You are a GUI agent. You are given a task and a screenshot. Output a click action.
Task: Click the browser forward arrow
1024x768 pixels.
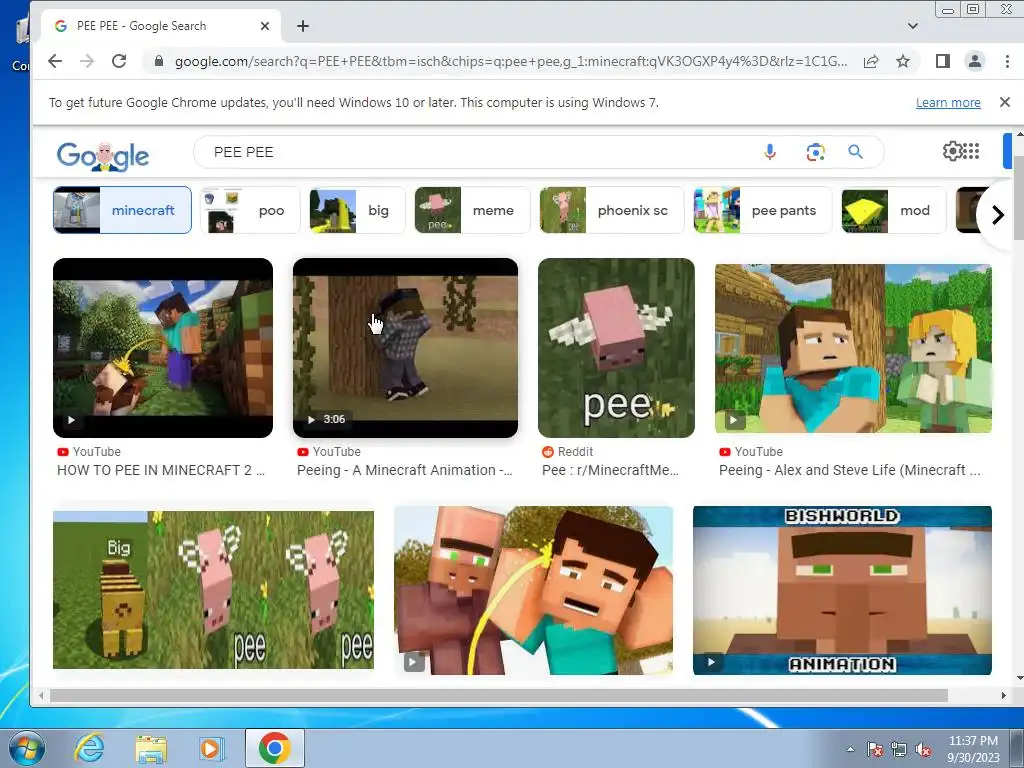87,61
